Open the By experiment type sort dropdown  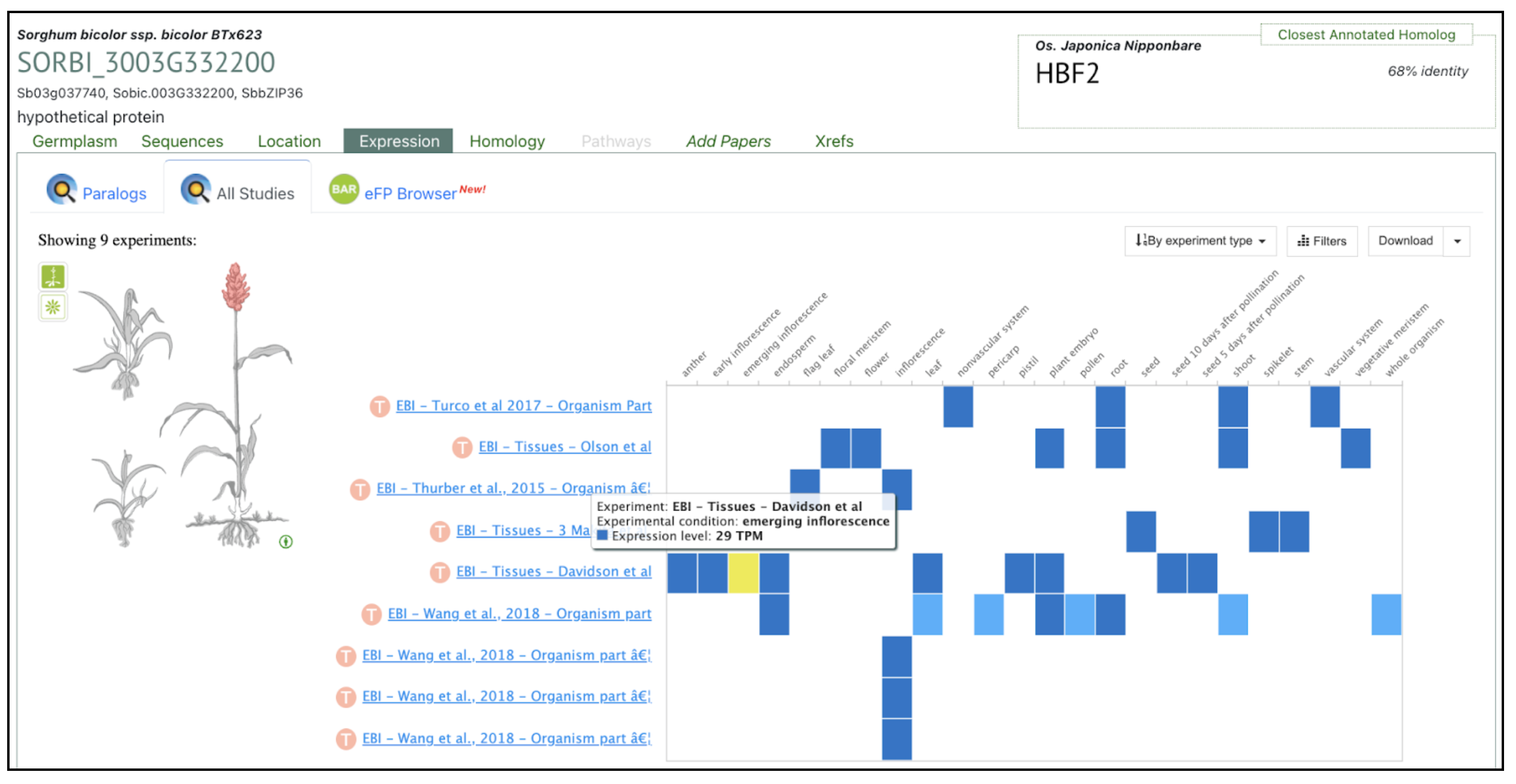click(1200, 241)
